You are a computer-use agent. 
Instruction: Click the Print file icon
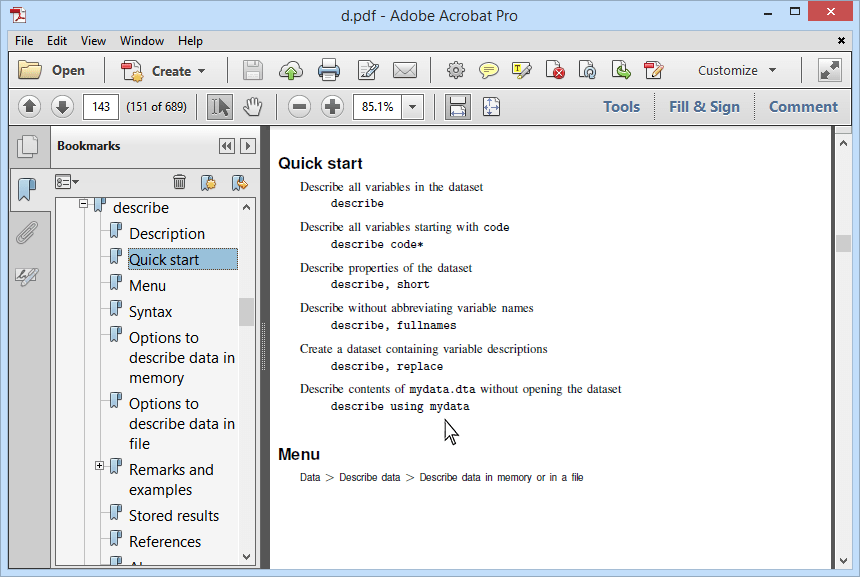pyautogui.click(x=329, y=71)
